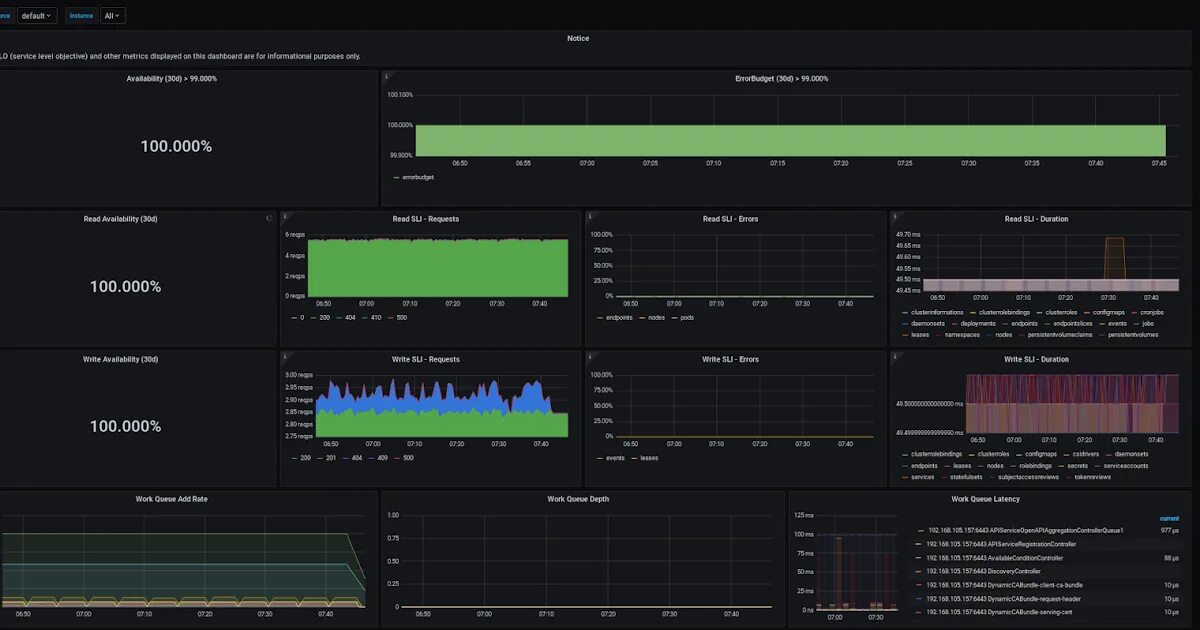The height and width of the screenshot is (630, 1200).
Task: Click tokenreviews in Write SLI Duration legend
Action: click(1091, 477)
